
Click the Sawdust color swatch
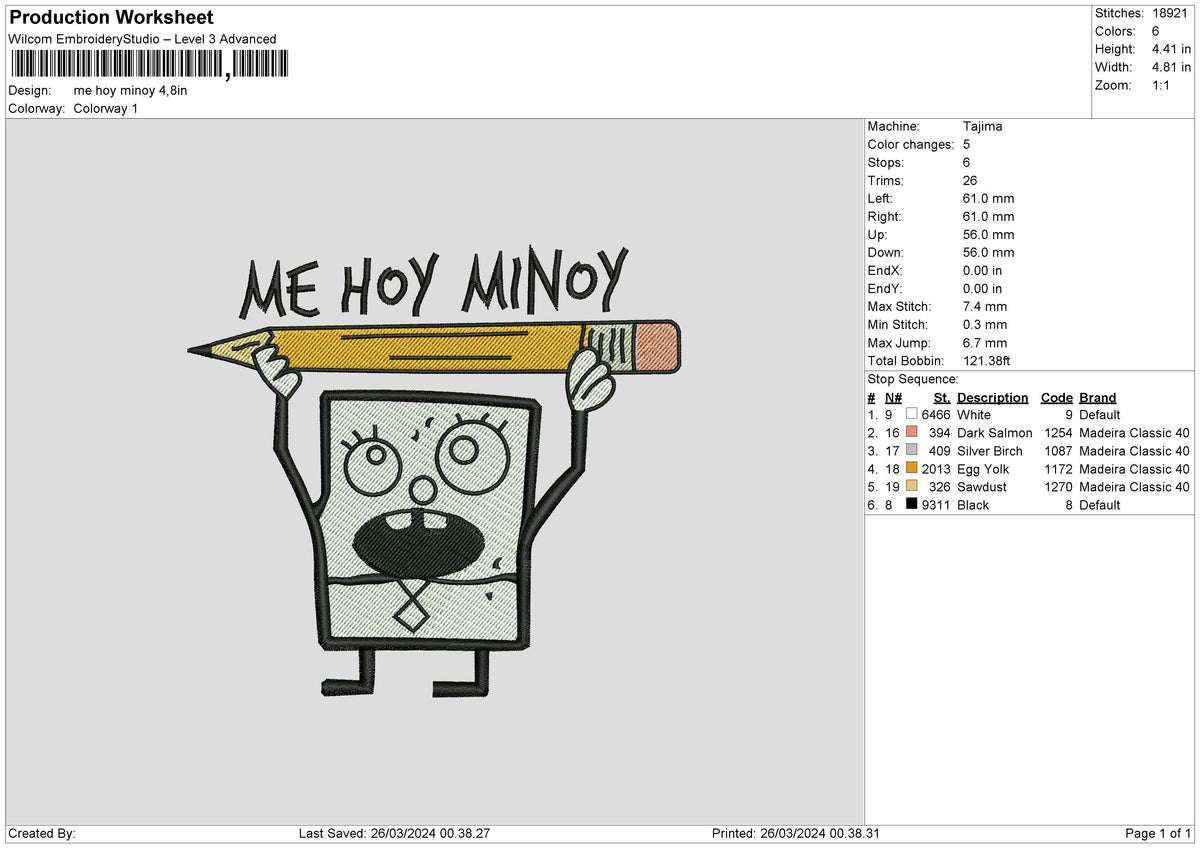[x=911, y=486]
